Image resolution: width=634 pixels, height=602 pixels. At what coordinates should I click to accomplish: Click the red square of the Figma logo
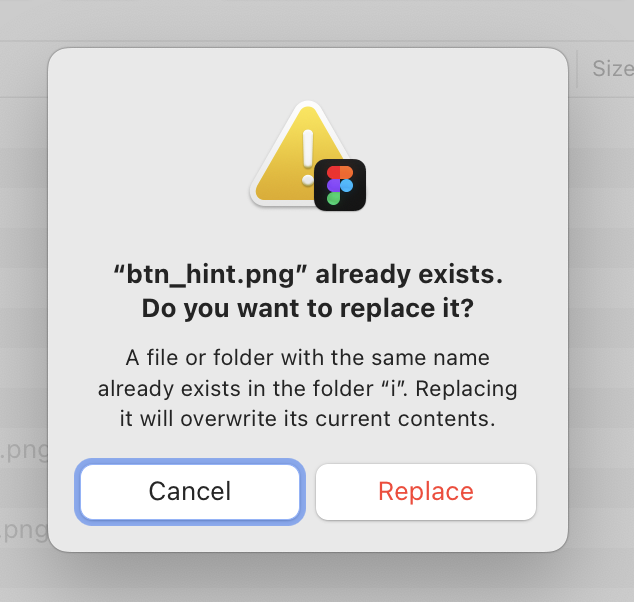point(334,173)
